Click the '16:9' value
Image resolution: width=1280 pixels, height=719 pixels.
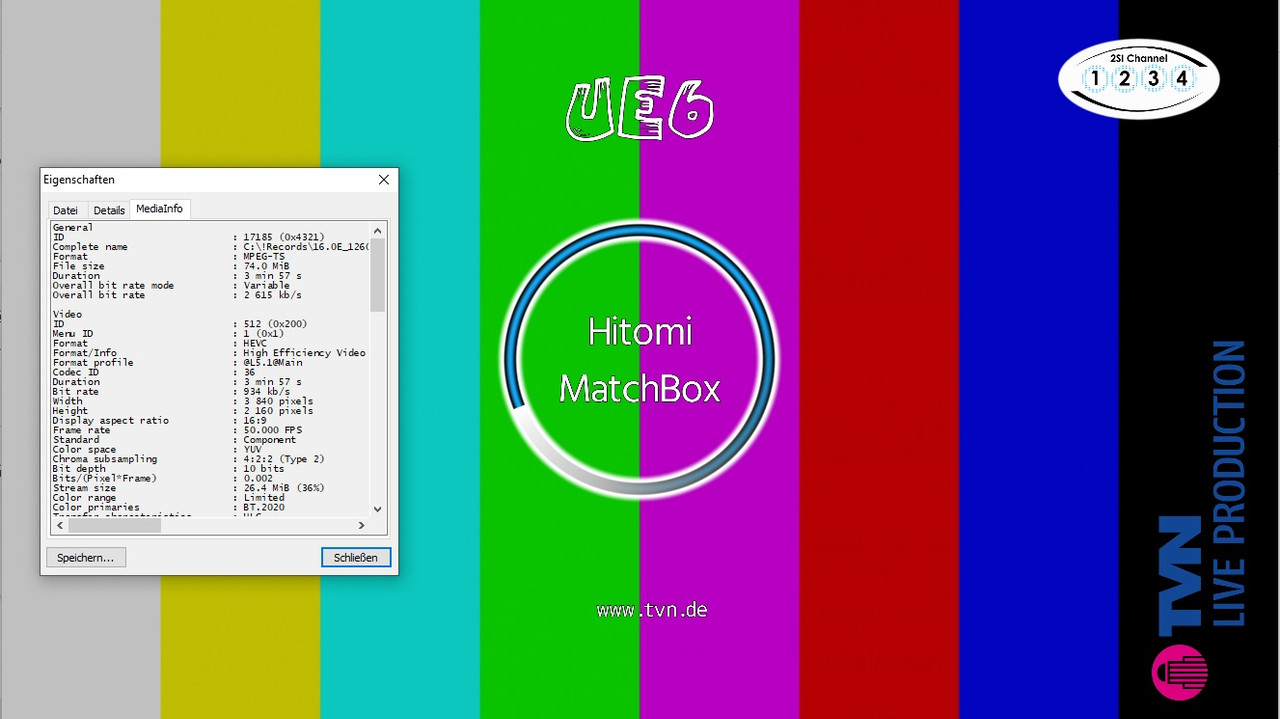(x=255, y=421)
